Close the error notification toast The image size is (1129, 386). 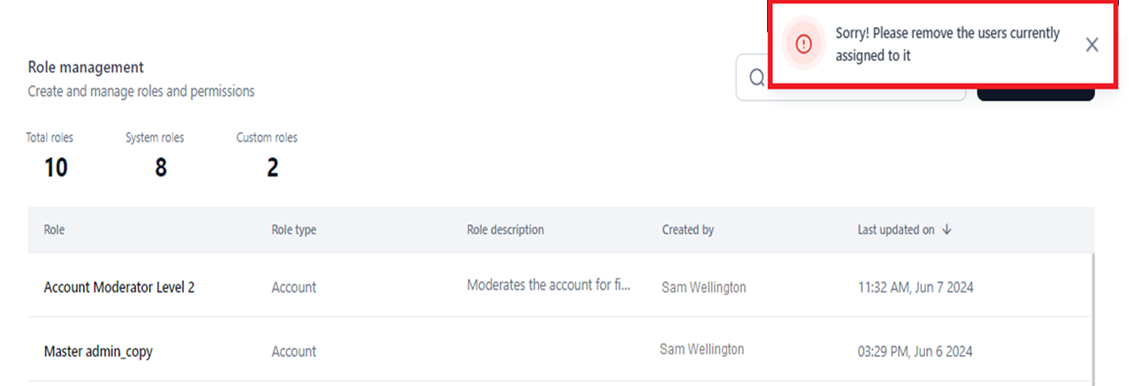(x=1092, y=45)
